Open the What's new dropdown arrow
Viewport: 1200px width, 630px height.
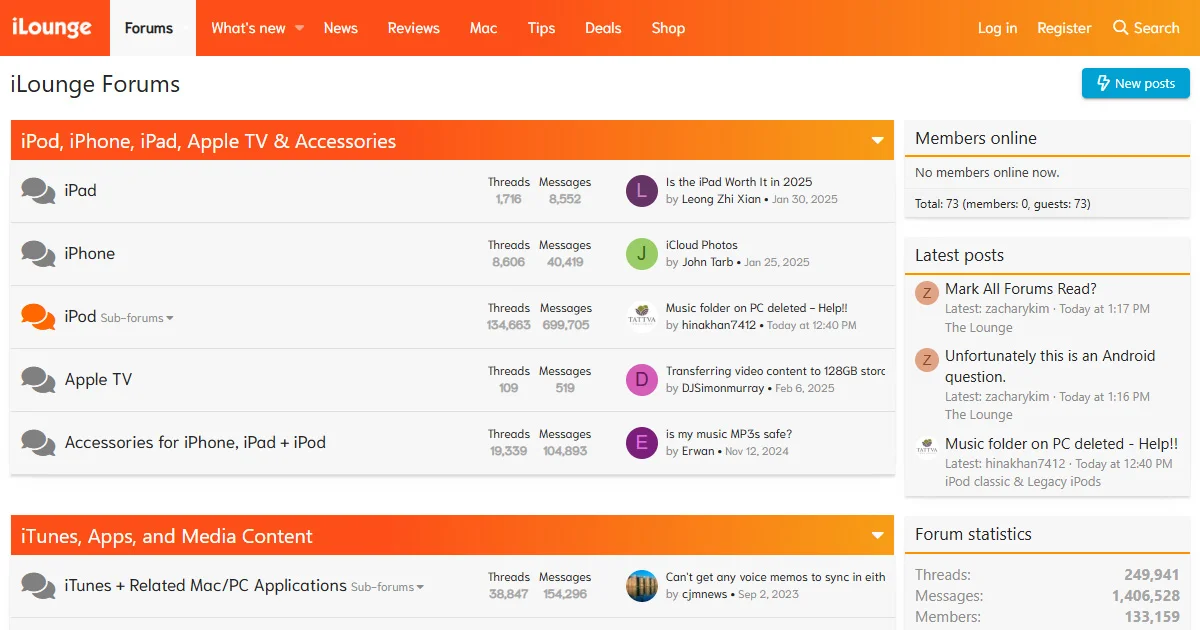[299, 28]
